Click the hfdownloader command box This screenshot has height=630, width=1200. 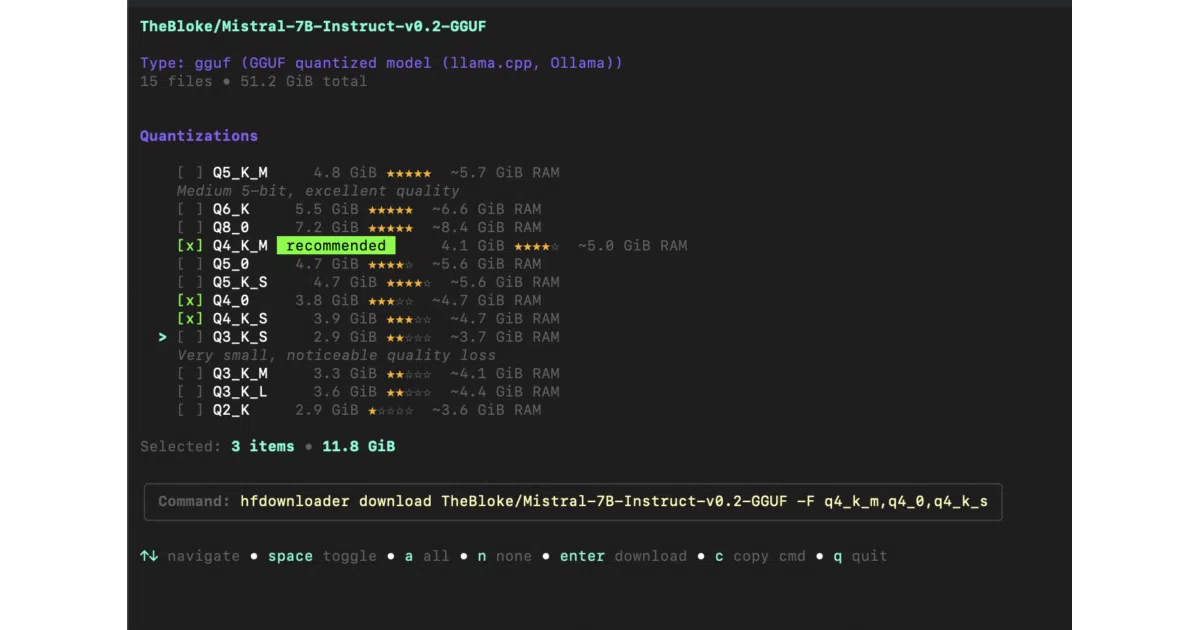click(x=573, y=501)
